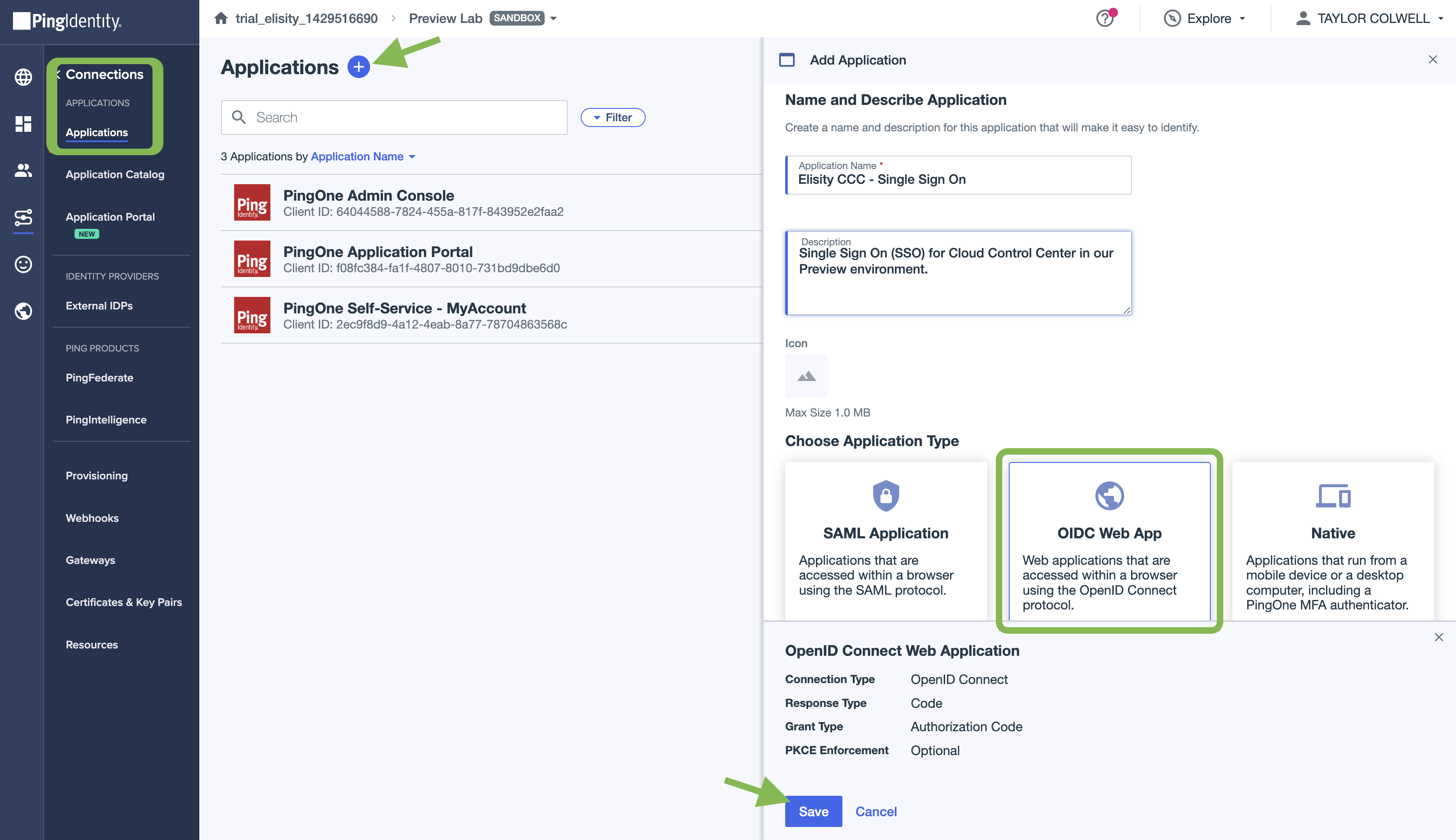Click the Filter button
This screenshot has width=1456, height=840.
(x=612, y=118)
